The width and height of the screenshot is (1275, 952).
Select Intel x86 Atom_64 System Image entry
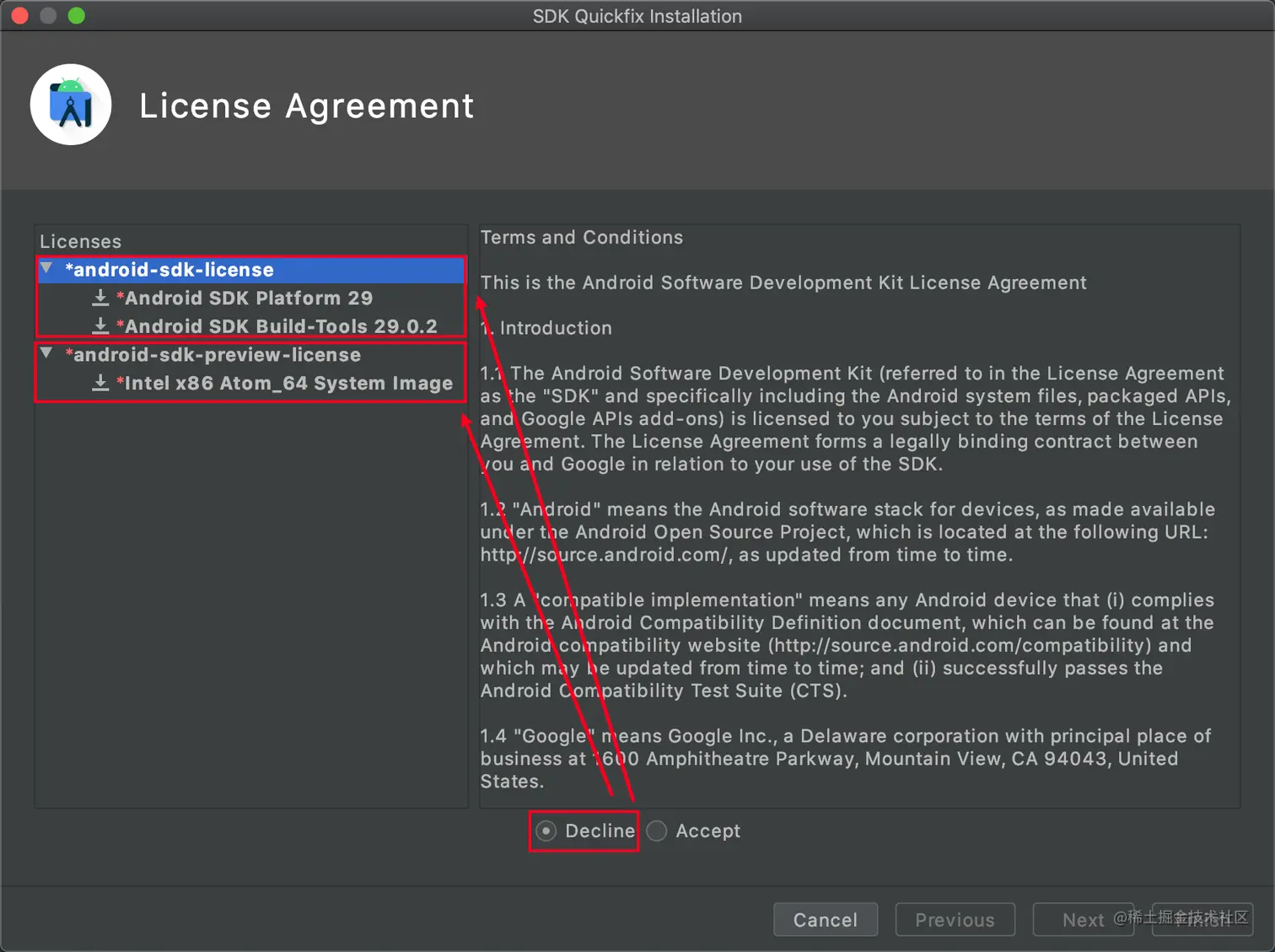[284, 383]
